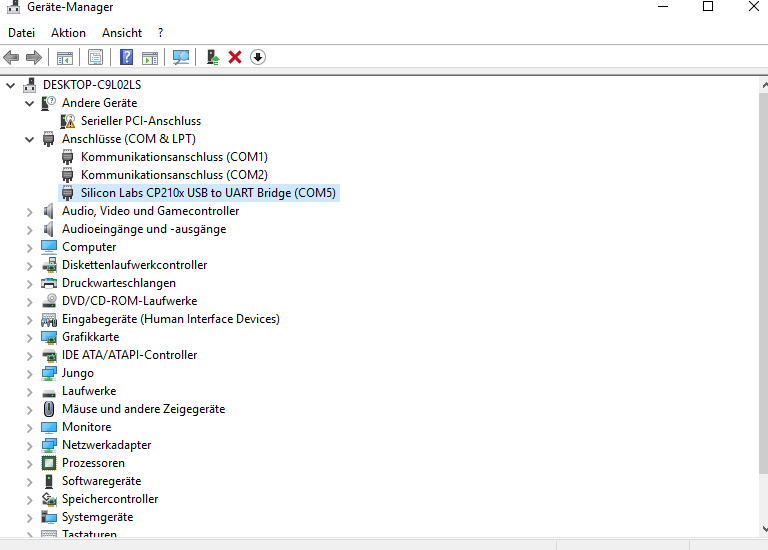Click the vertical scrollbar thumb
Screen dimensions: 768x550
pyautogui.click(x=764, y=283)
